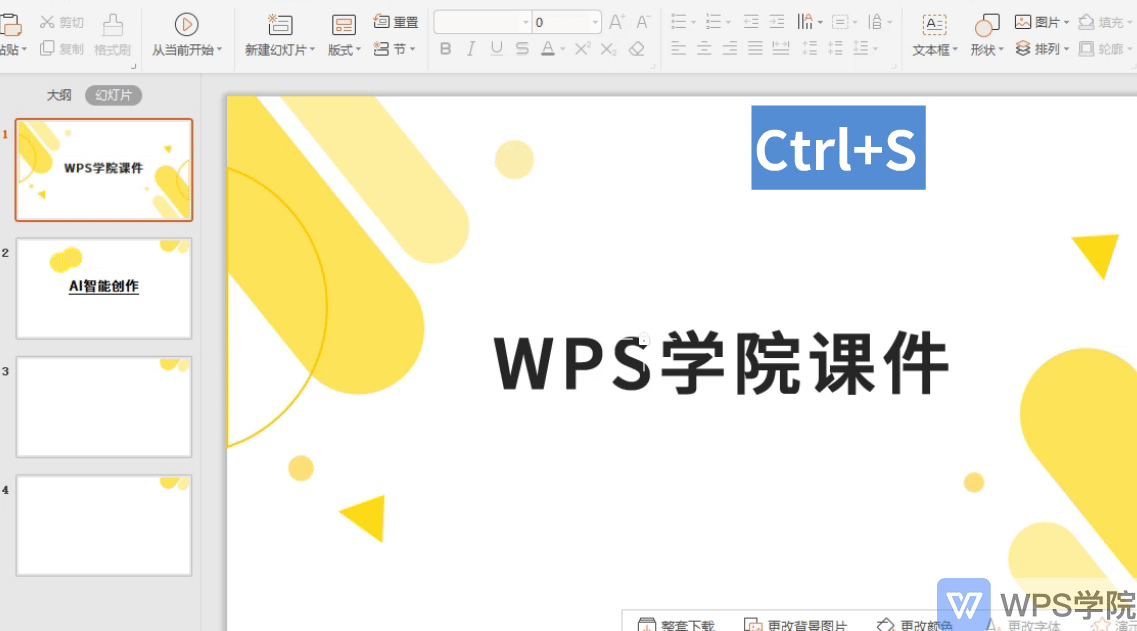The height and width of the screenshot is (631, 1137).
Task: Open the 从当前开始 dropdown arrow
Action: click(219, 49)
